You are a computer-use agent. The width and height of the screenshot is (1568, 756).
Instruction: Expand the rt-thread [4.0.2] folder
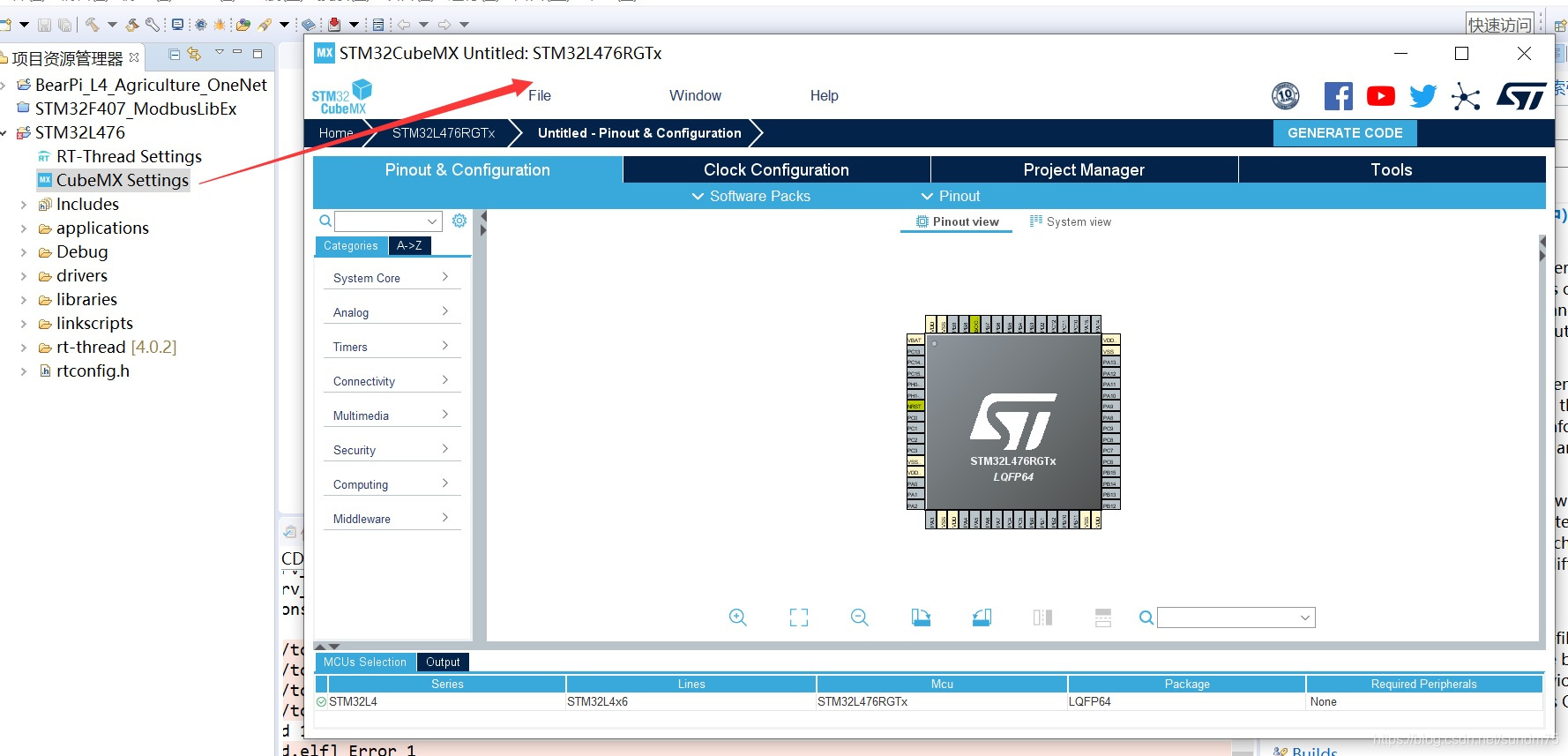[24, 348]
